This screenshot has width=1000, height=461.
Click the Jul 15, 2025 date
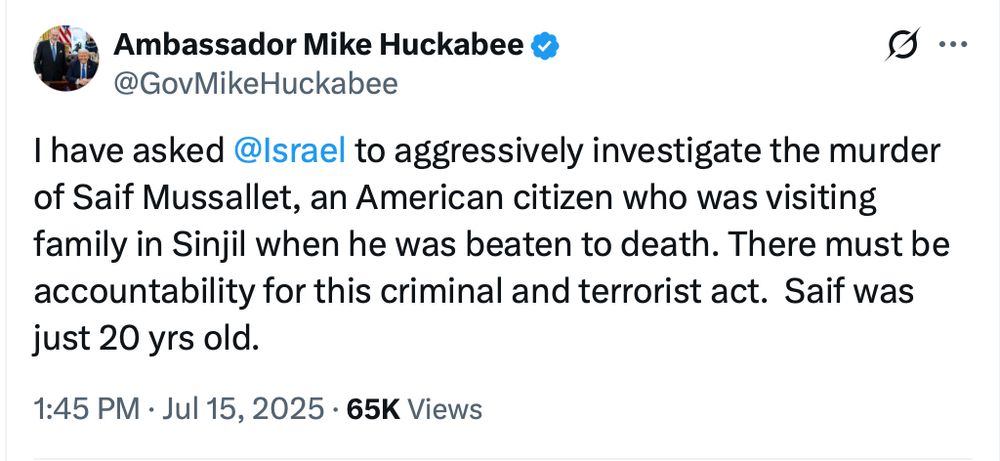(243, 409)
